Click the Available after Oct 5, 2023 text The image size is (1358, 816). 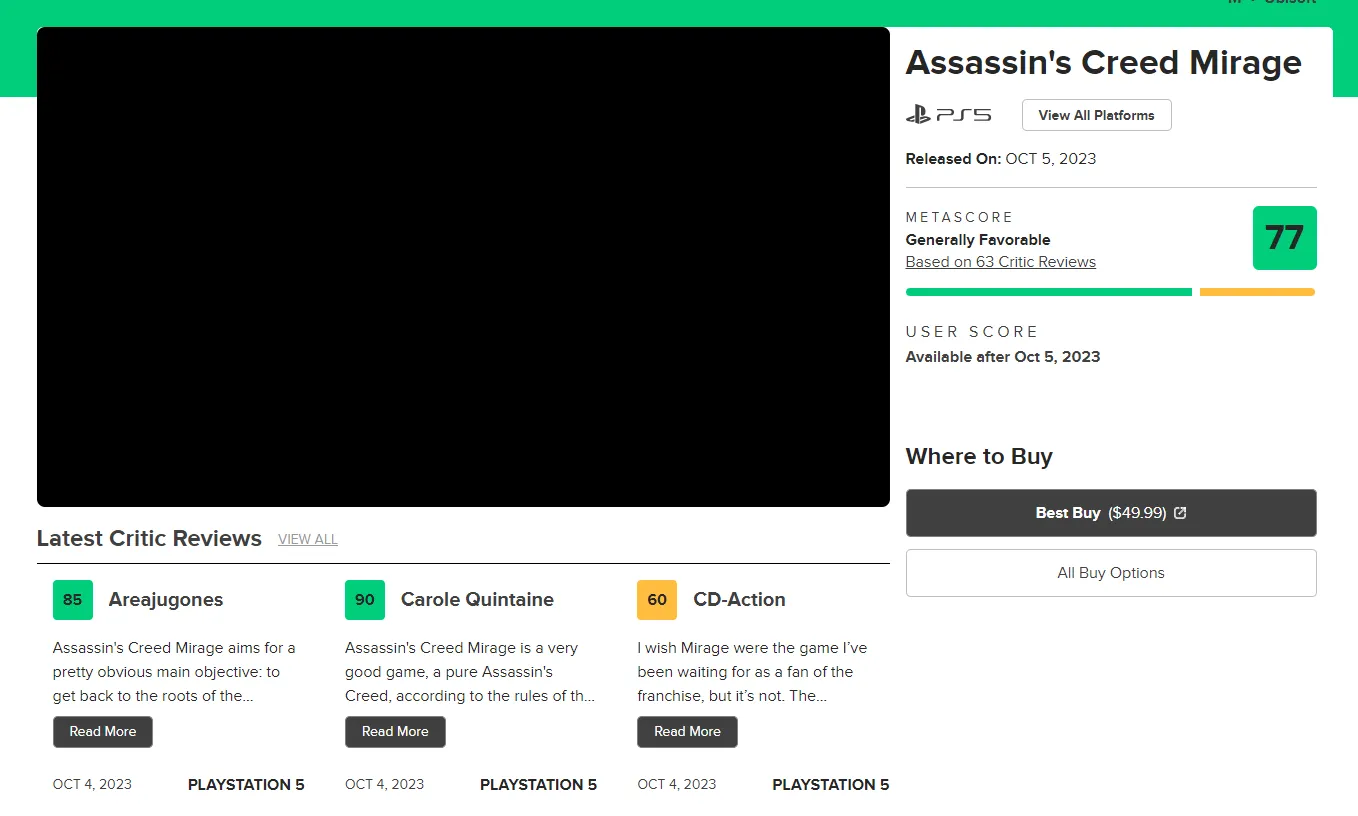pyautogui.click(x=1003, y=357)
